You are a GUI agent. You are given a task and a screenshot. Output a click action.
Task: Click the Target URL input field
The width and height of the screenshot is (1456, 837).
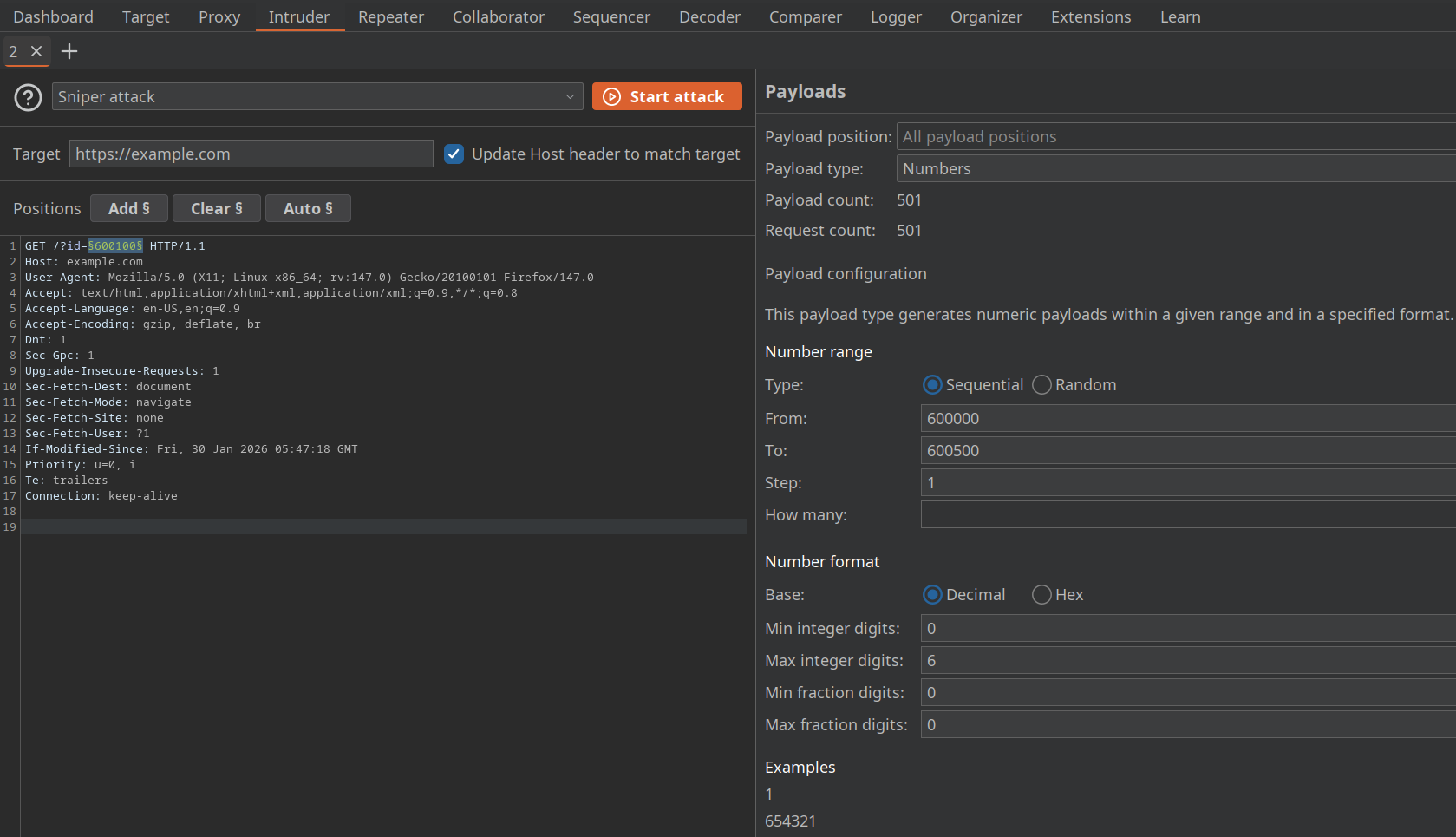pyautogui.click(x=251, y=154)
